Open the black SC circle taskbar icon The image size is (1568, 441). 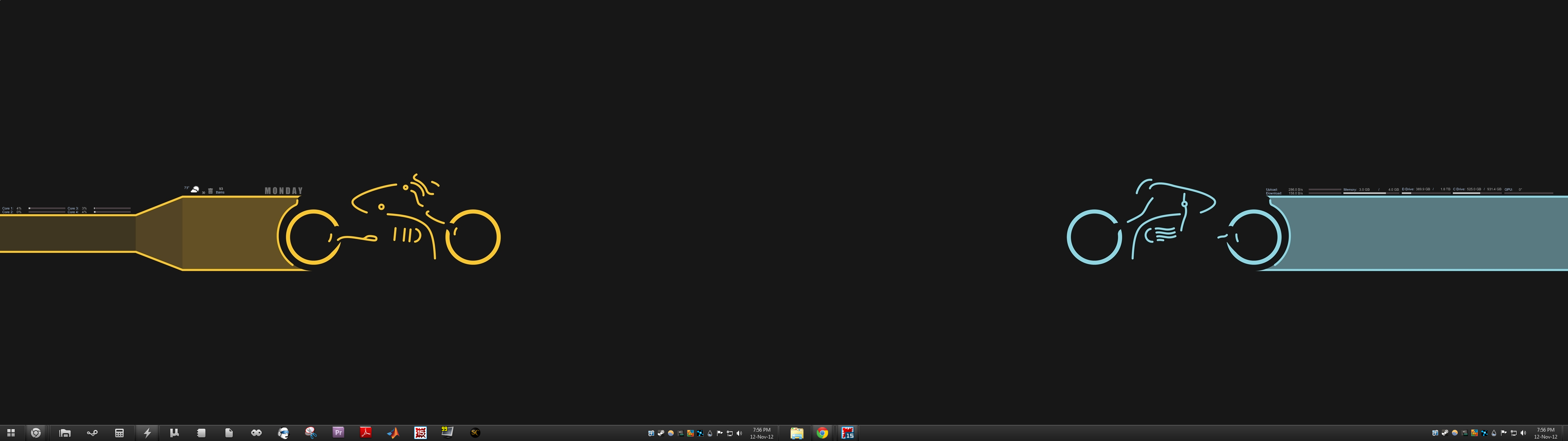(x=475, y=432)
